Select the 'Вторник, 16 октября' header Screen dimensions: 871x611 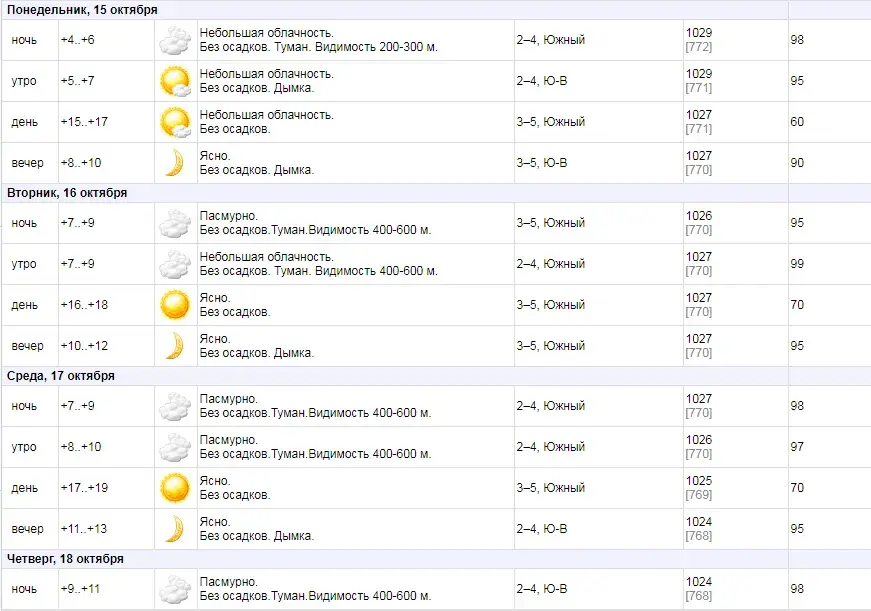tap(67, 193)
